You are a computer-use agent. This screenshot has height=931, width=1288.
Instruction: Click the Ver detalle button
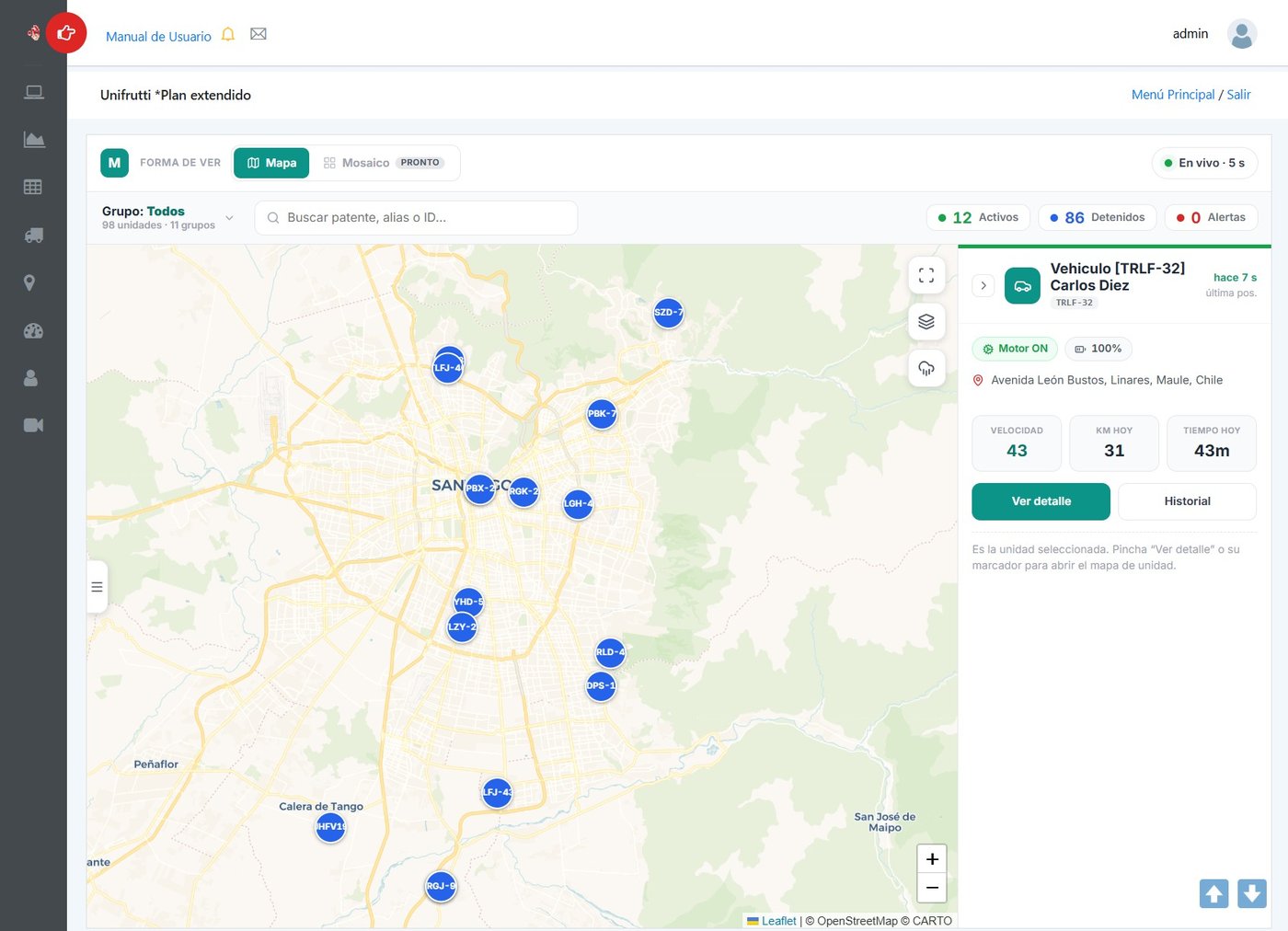pos(1041,501)
